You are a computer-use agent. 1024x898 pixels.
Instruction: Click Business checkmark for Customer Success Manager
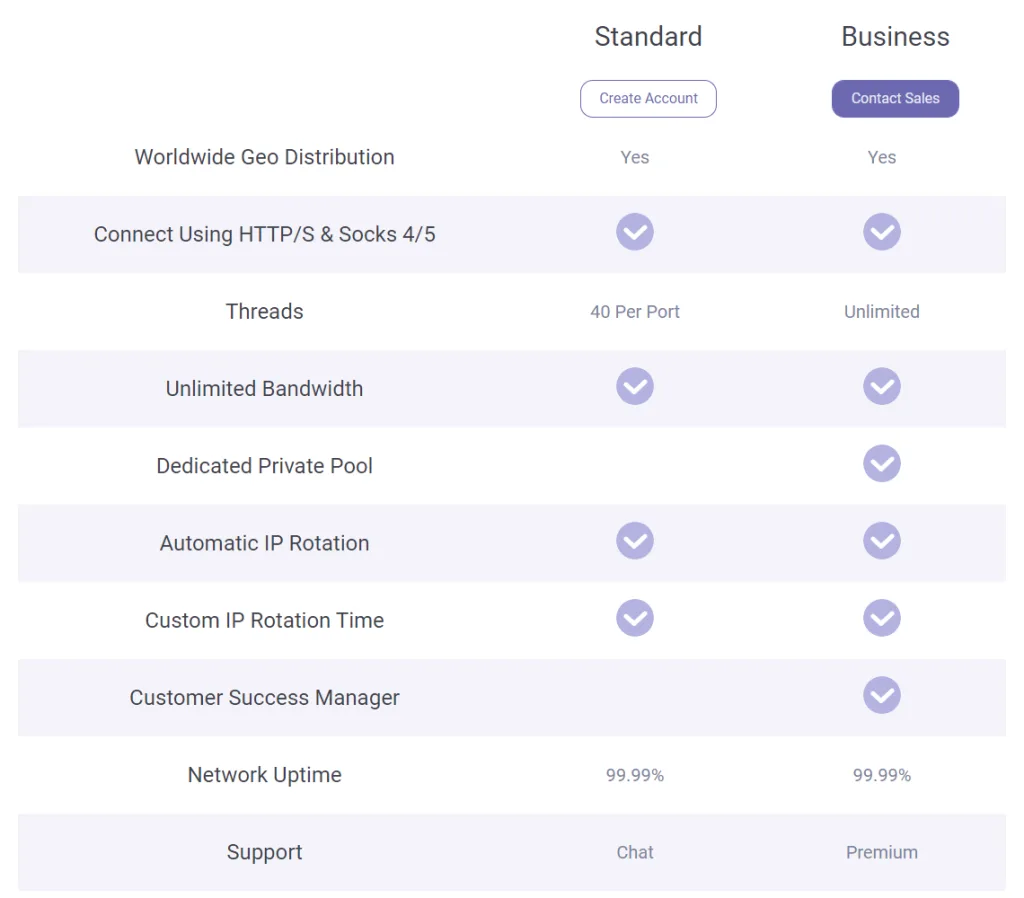pyautogui.click(x=882, y=695)
